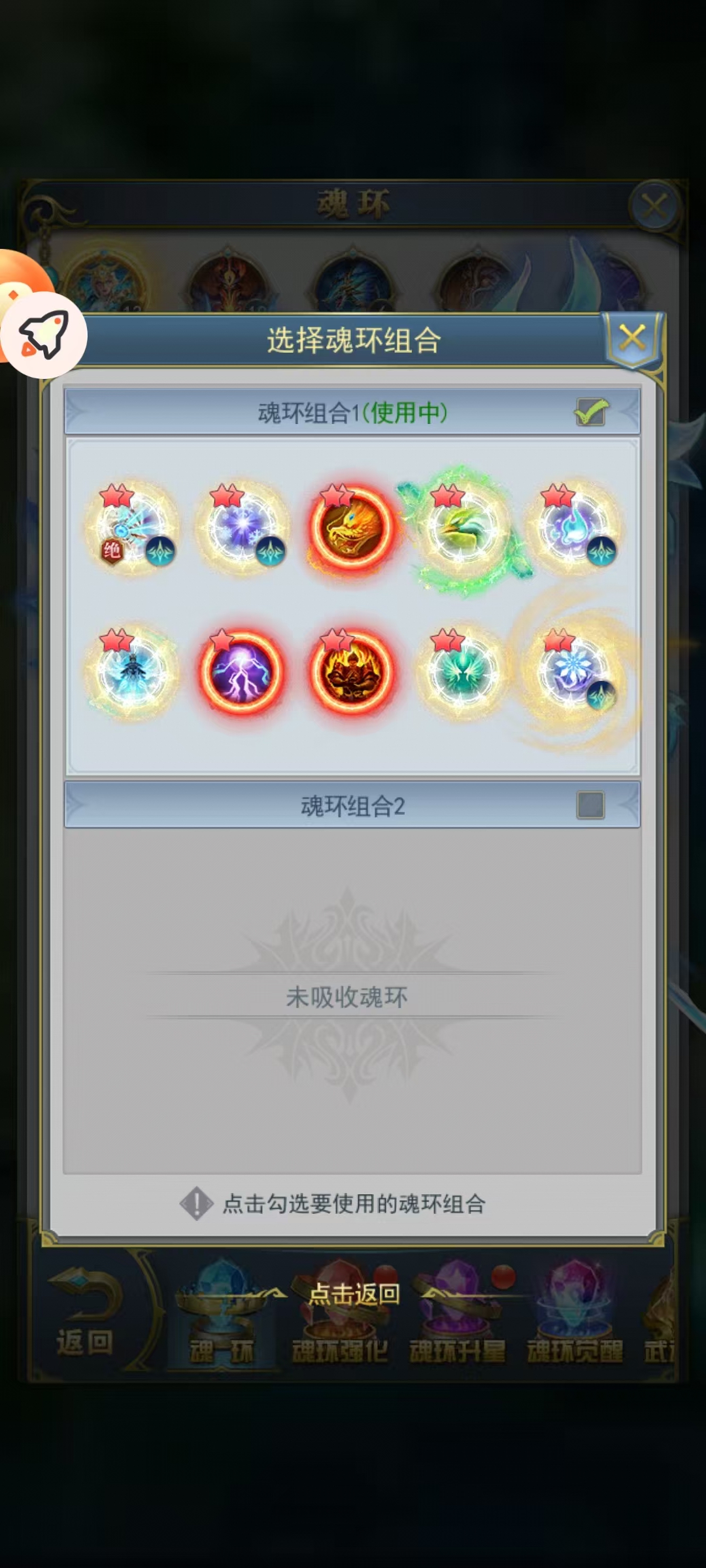Select the purple lightning soul ring

[243, 672]
